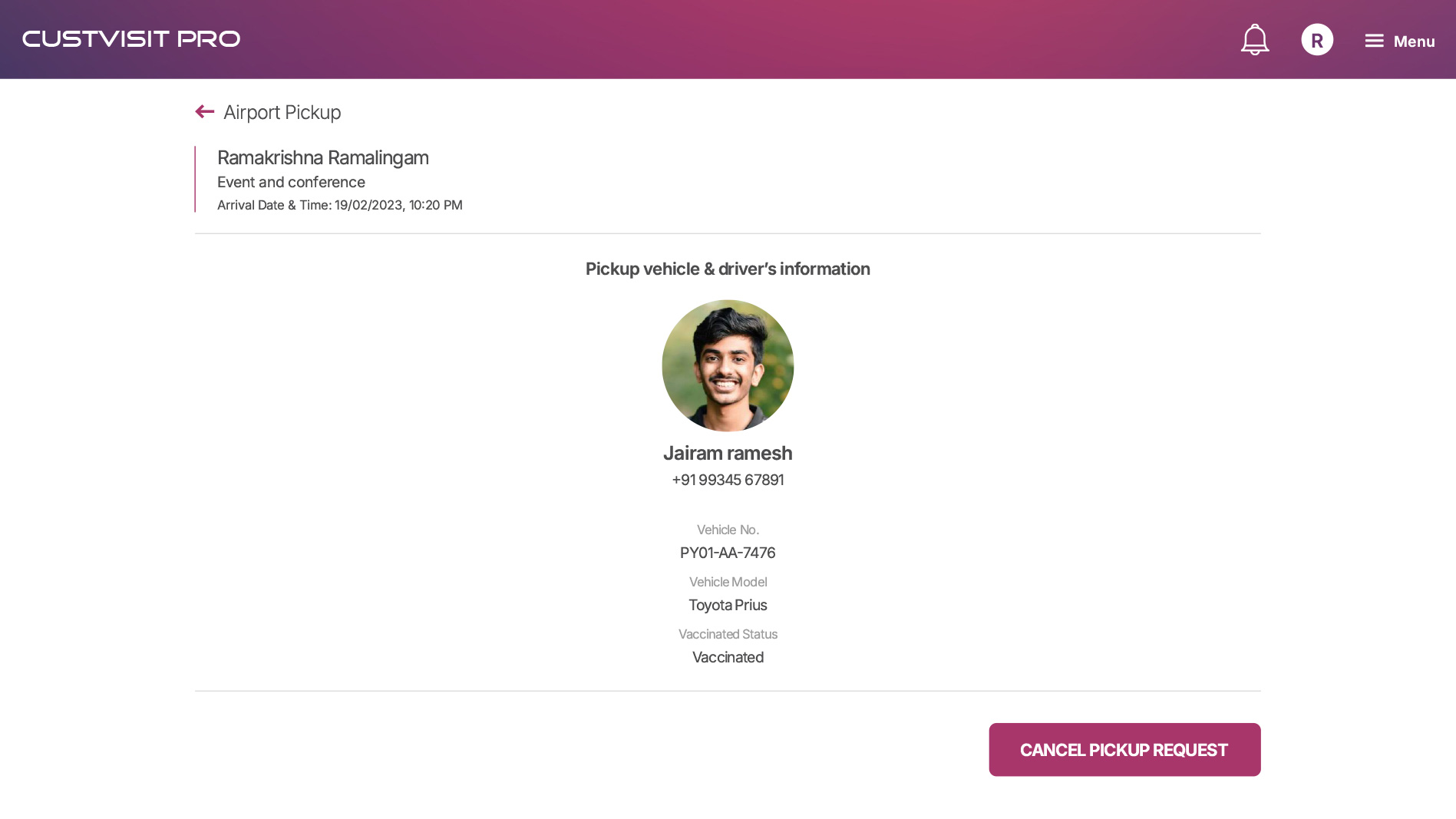Click the Arrival Date & Time line

coord(339,205)
